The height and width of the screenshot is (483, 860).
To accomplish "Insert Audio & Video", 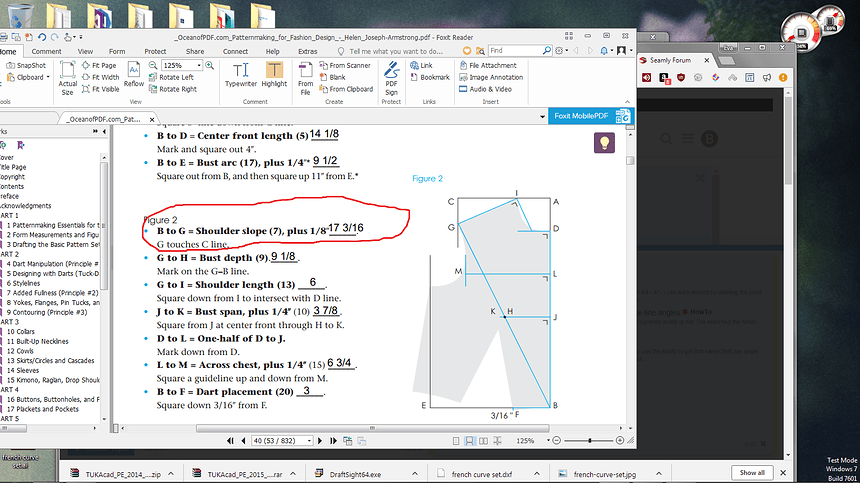I will click(485, 89).
